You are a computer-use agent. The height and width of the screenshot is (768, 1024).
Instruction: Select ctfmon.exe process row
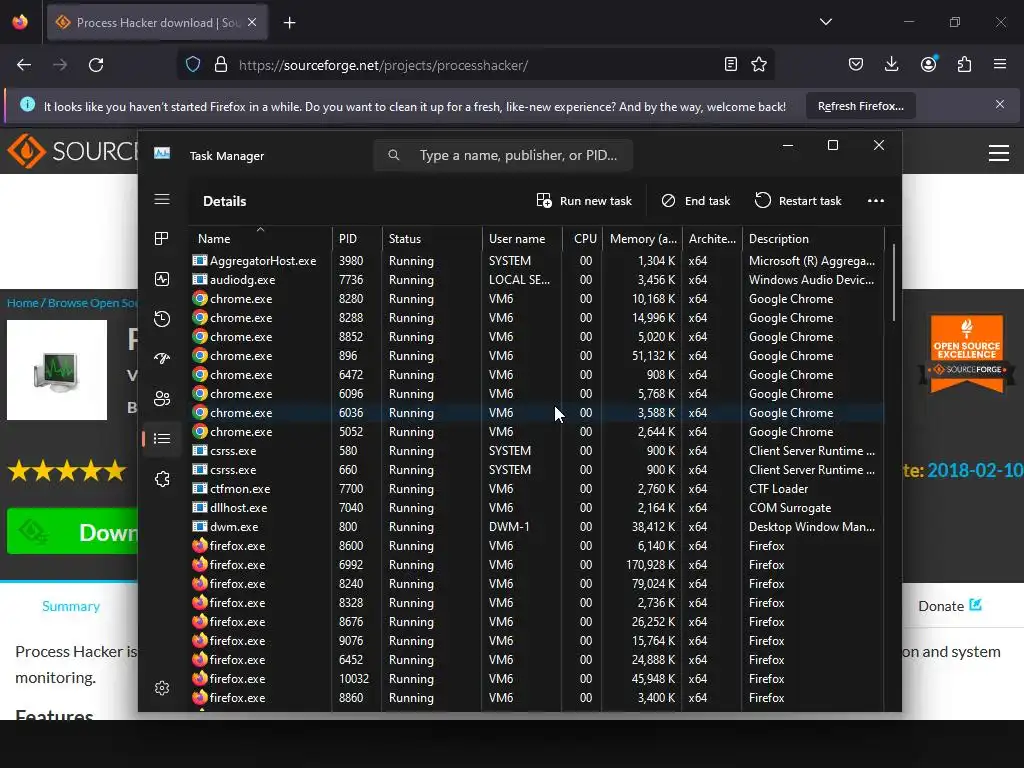(x=537, y=488)
